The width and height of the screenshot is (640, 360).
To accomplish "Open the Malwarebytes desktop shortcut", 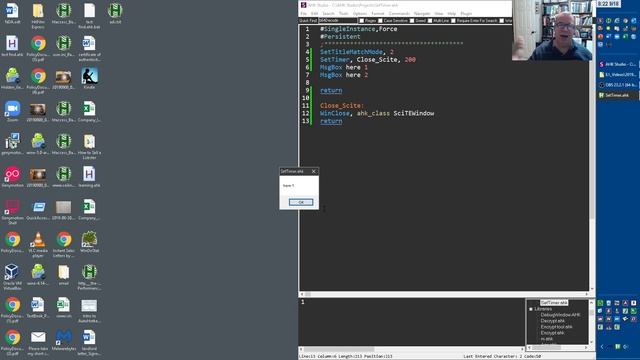I will pos(64,340).
